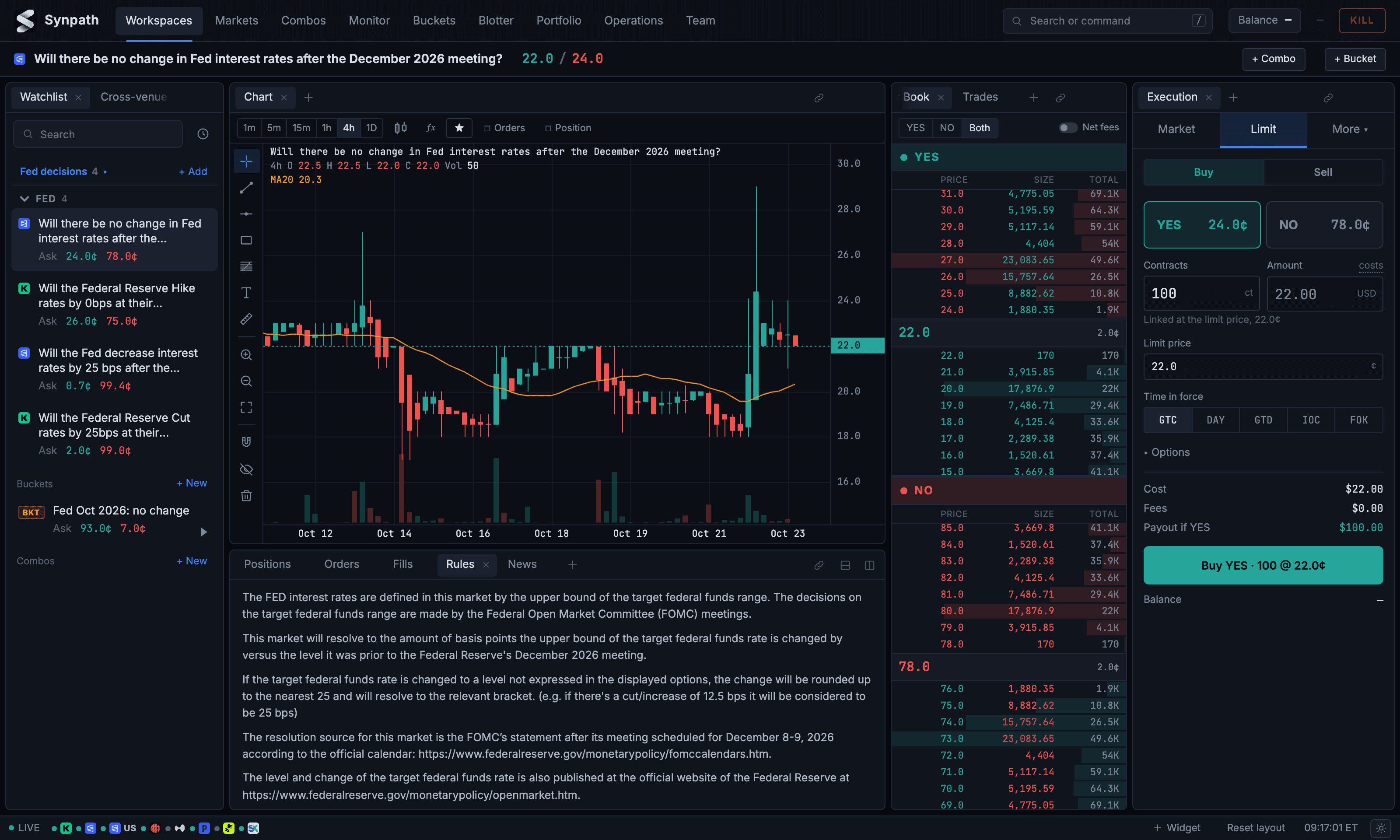Open the fx indicators menu
This screenshot has height=840, width=1400.
430,128
